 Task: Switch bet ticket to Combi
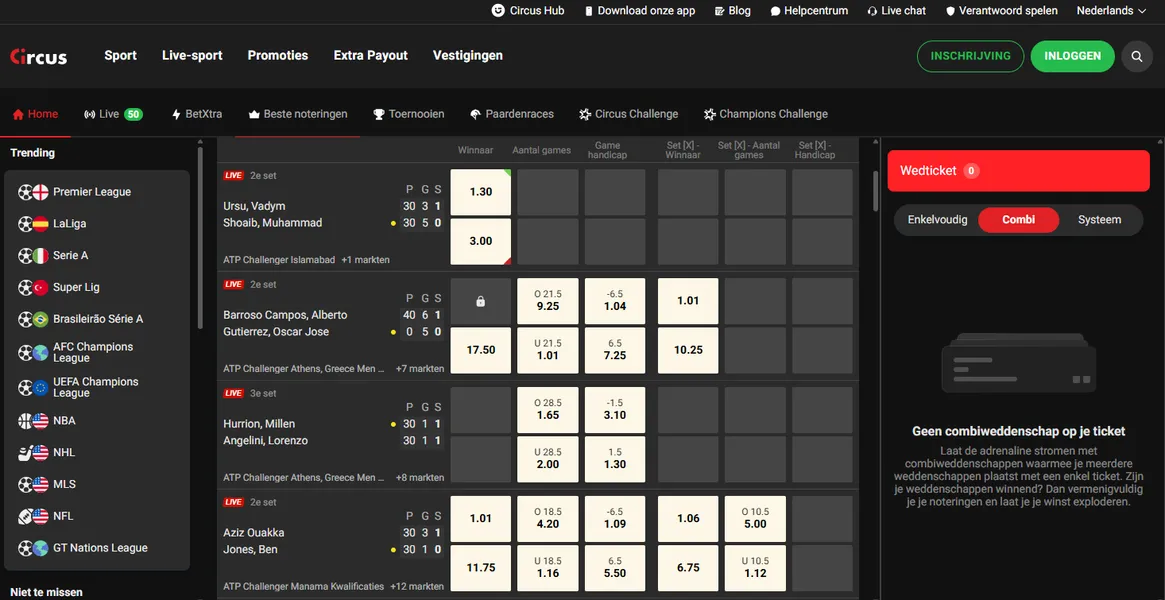coord(1018,220)
